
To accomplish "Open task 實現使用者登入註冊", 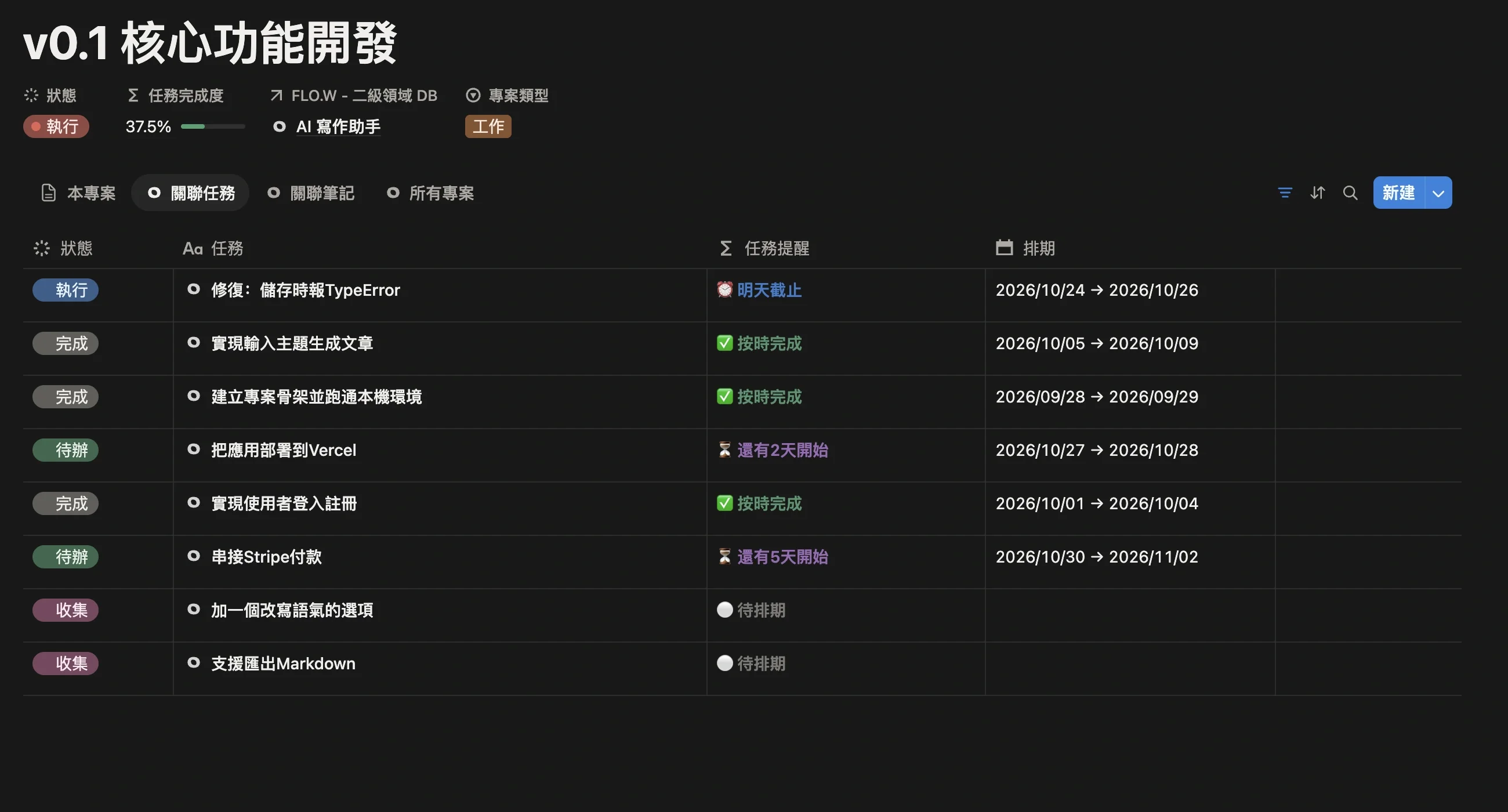I will point(284,503).
